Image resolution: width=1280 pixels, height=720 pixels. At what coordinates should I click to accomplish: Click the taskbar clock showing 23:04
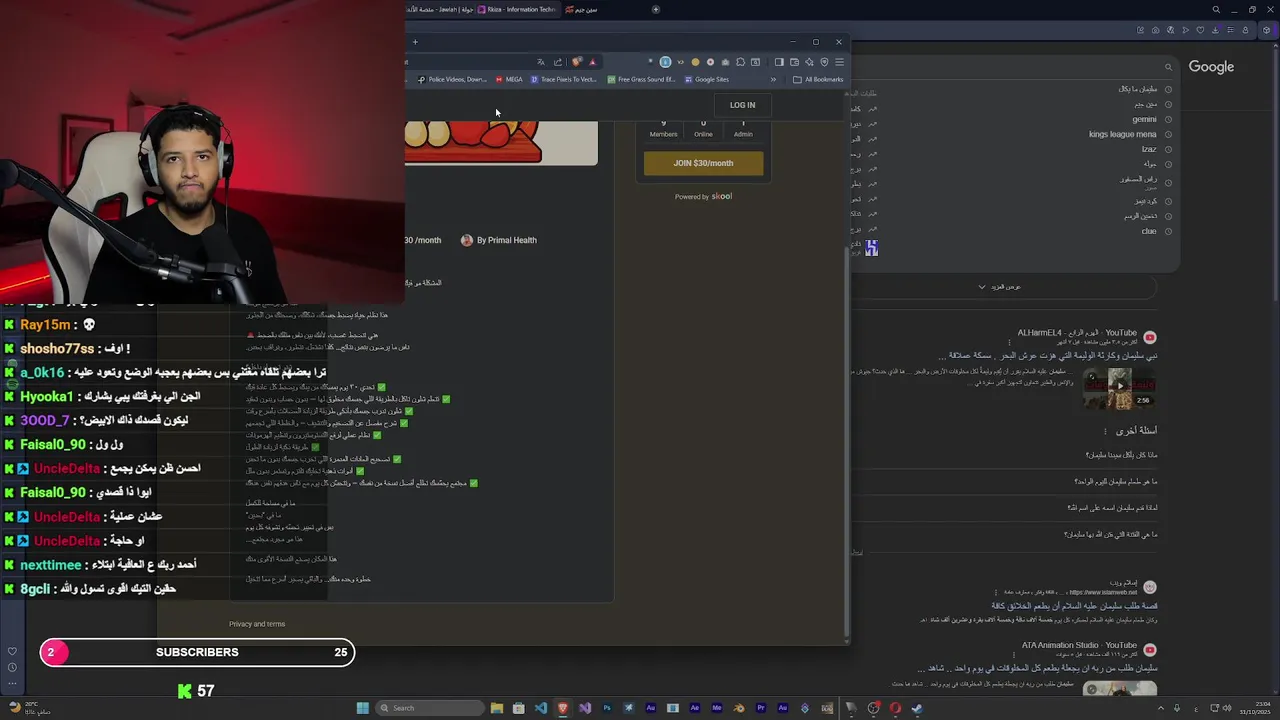(x=1255, y=708)
